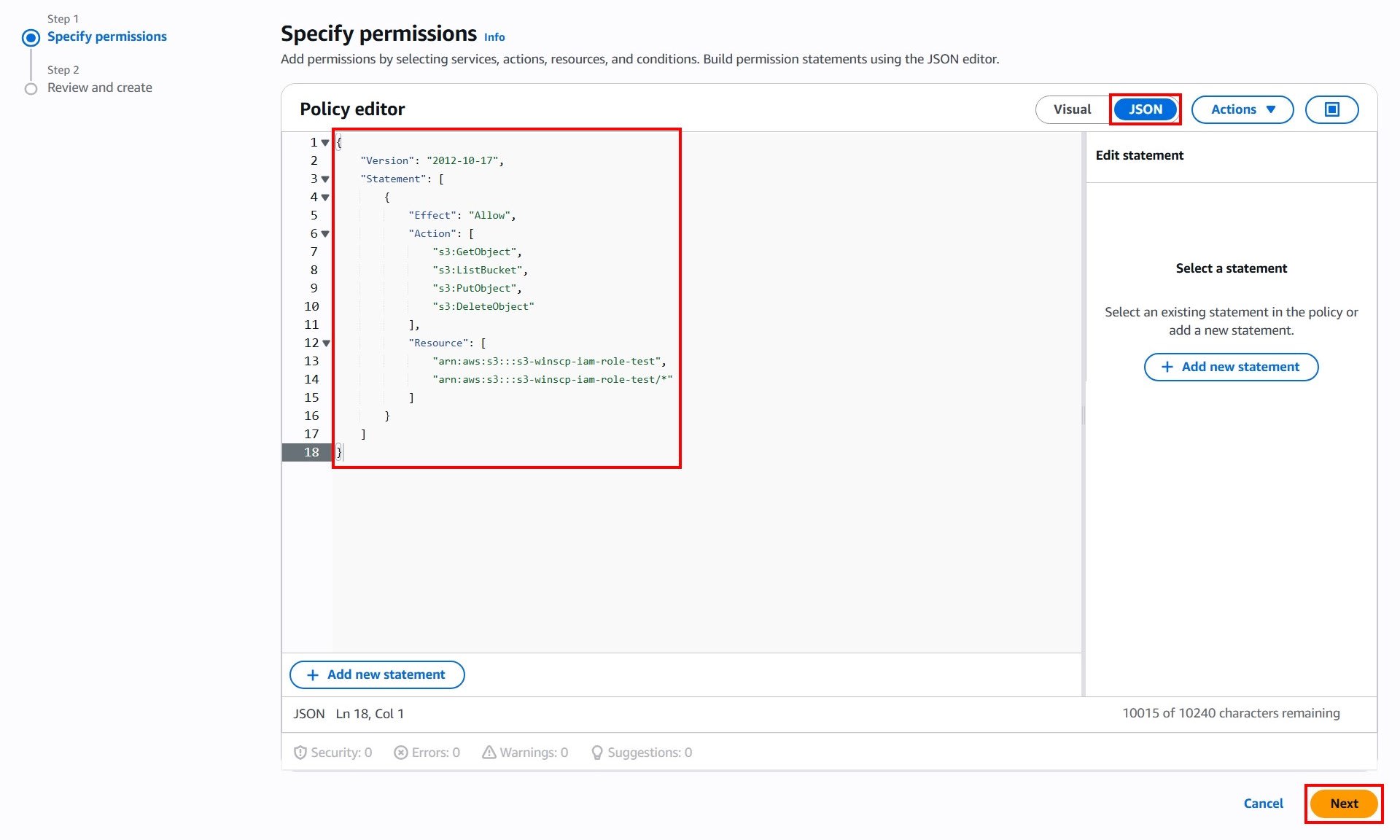
Task: Click the Ln 18, Col 1 status text
Action: (370, 714)
